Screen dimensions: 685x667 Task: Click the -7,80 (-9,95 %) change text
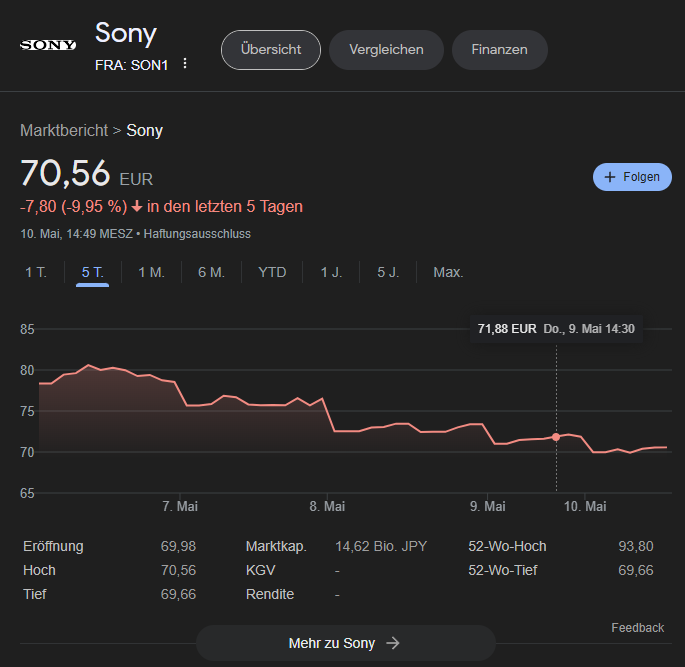click(x=73, y=207)
